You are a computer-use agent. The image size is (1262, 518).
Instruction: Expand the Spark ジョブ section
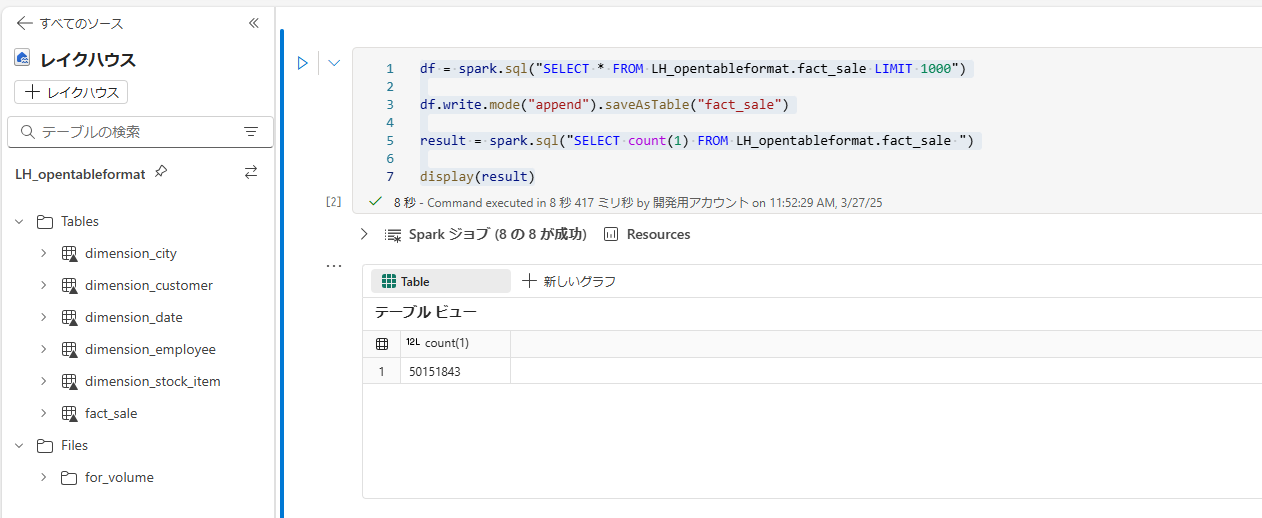364,234
